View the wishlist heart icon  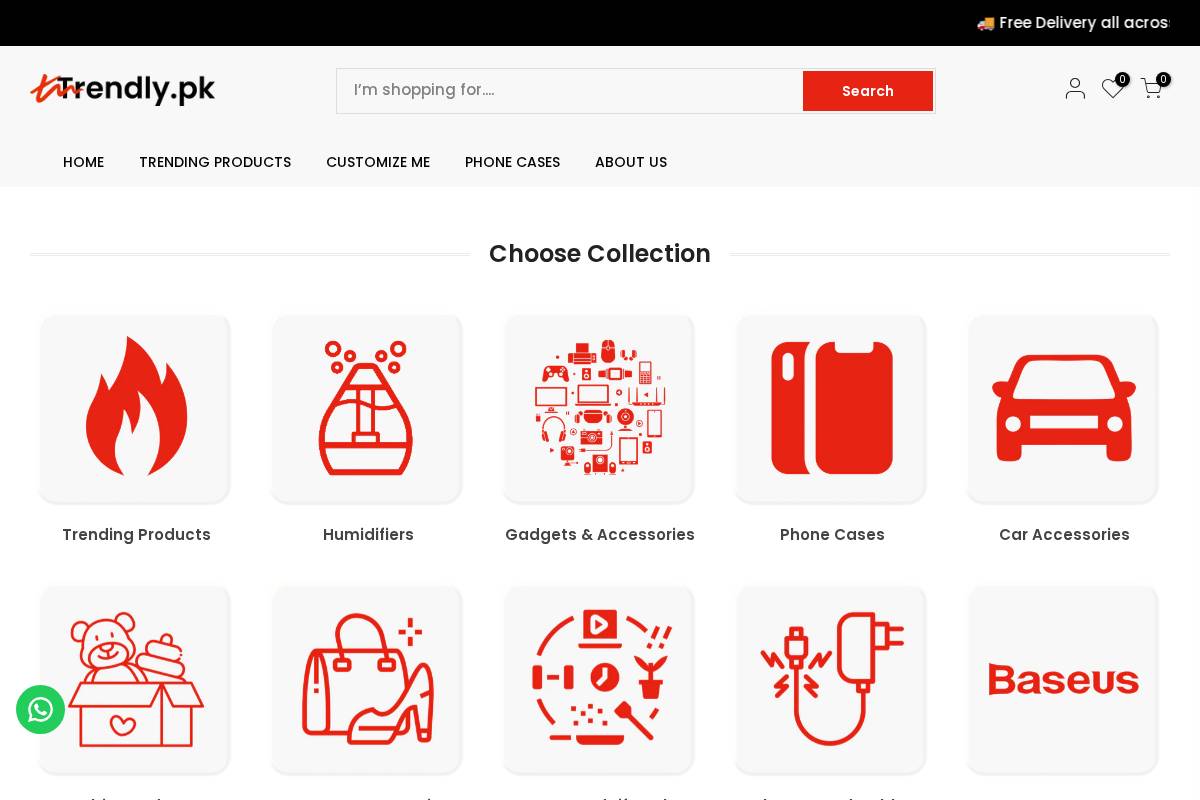point(1113,89)
